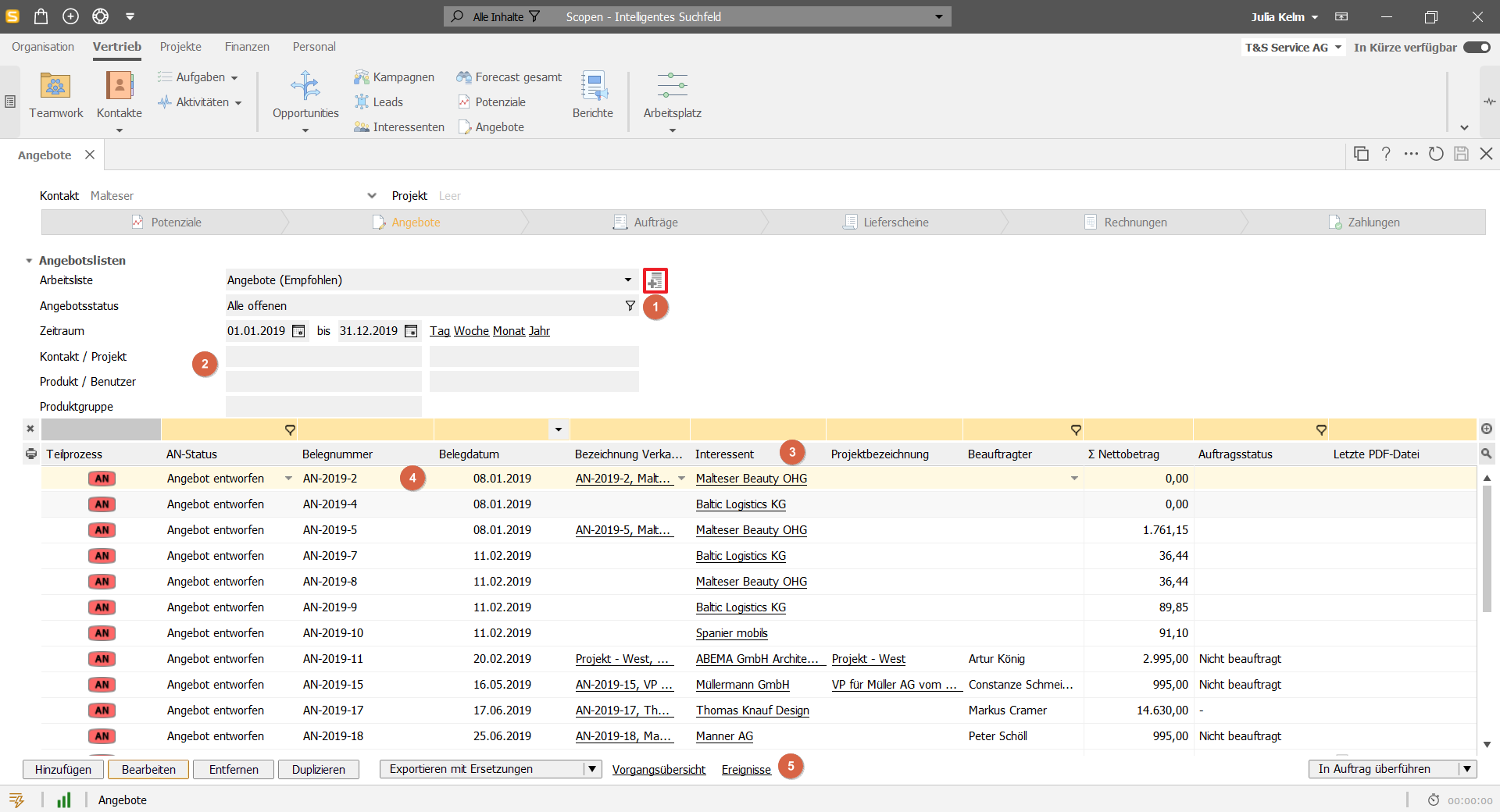Viewport: 1500px width, 812px height.
Task: Open the Arbeitsplatz ribbon icon
Action: pyautogui.click(x=672, y=94)
